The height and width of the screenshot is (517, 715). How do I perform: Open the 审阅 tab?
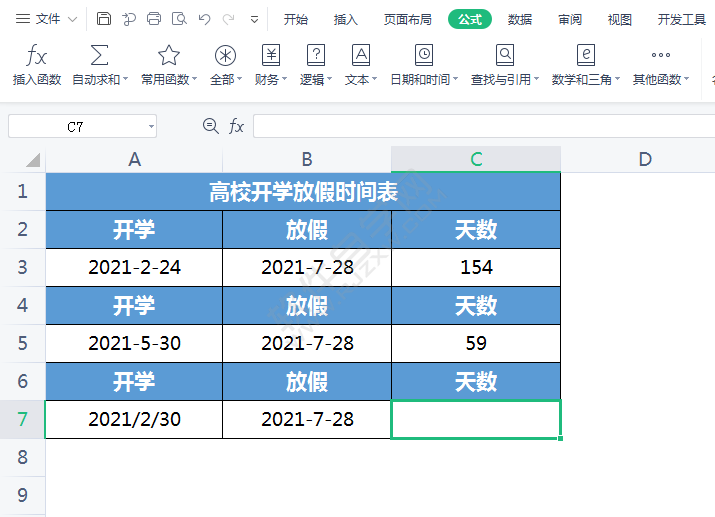[x=570, y=19]
